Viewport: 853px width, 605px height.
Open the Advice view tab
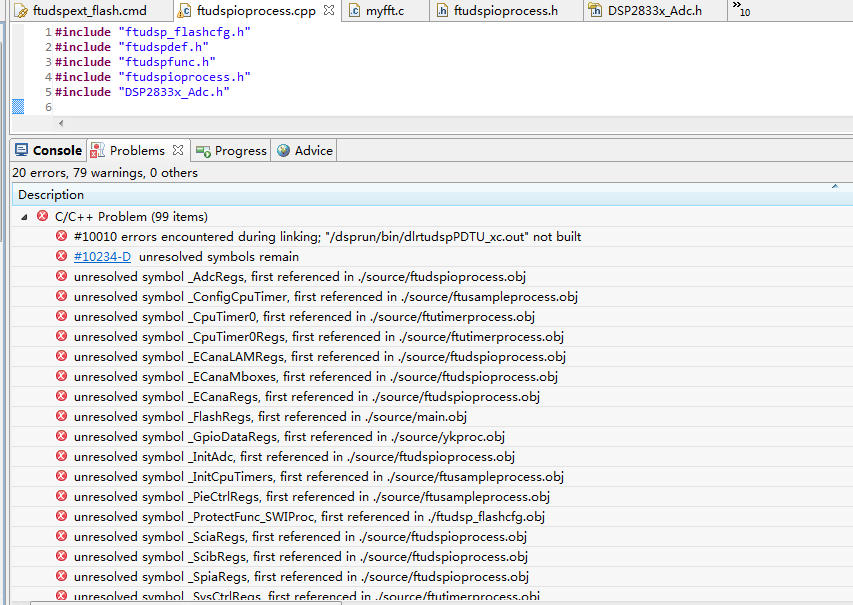pyautogui.click(x=305, y=151)
